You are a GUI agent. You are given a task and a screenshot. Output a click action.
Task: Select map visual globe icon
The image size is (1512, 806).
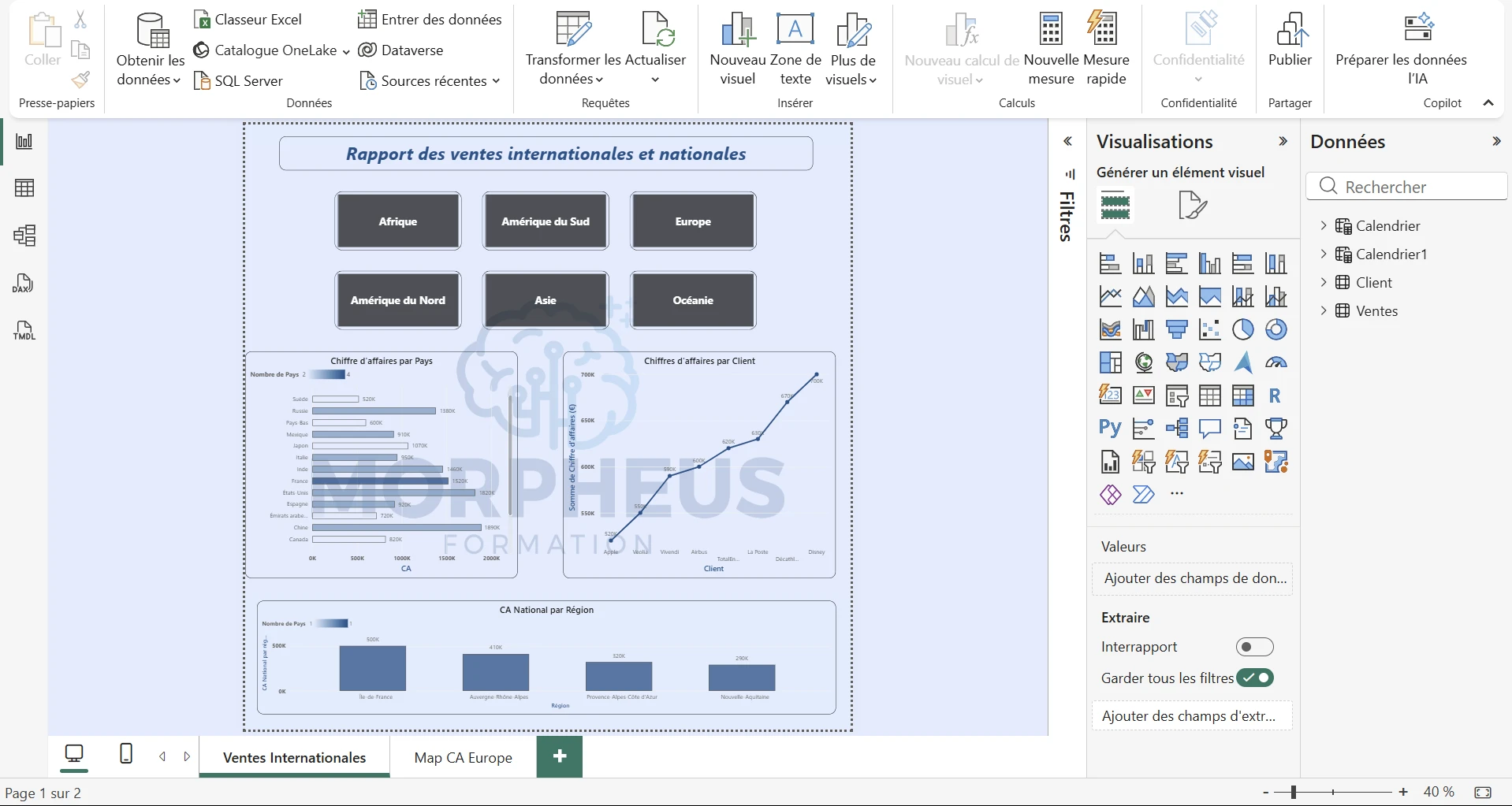(x=1144, y=362)
